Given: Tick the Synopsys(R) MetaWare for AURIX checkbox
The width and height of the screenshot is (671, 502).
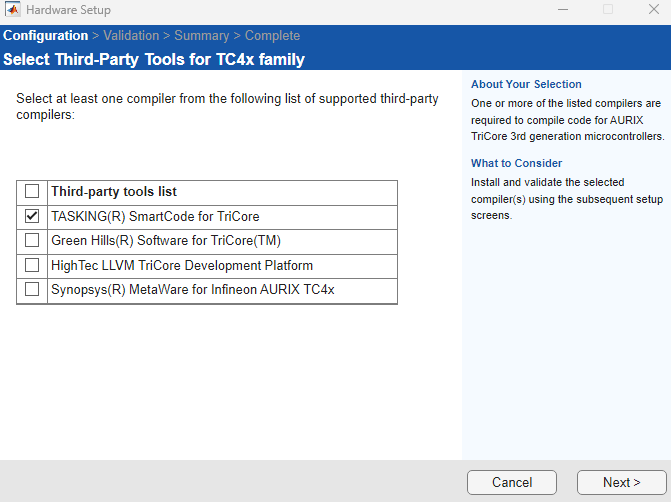Looking at the screenshot, I should (32, 291).
